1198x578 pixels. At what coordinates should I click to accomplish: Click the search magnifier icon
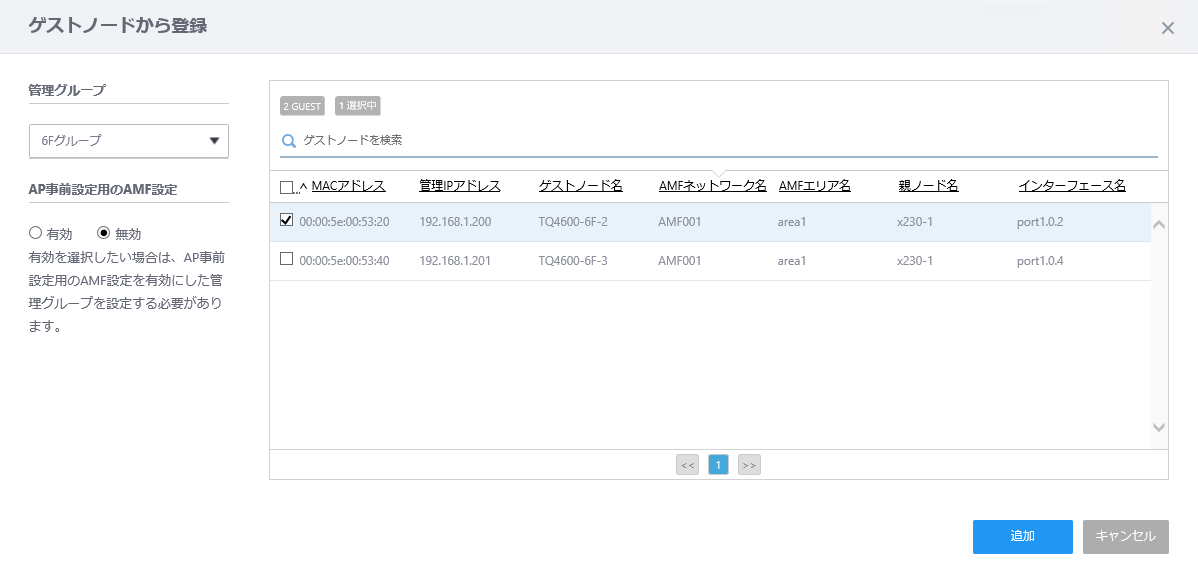click(x=289, y=140)
